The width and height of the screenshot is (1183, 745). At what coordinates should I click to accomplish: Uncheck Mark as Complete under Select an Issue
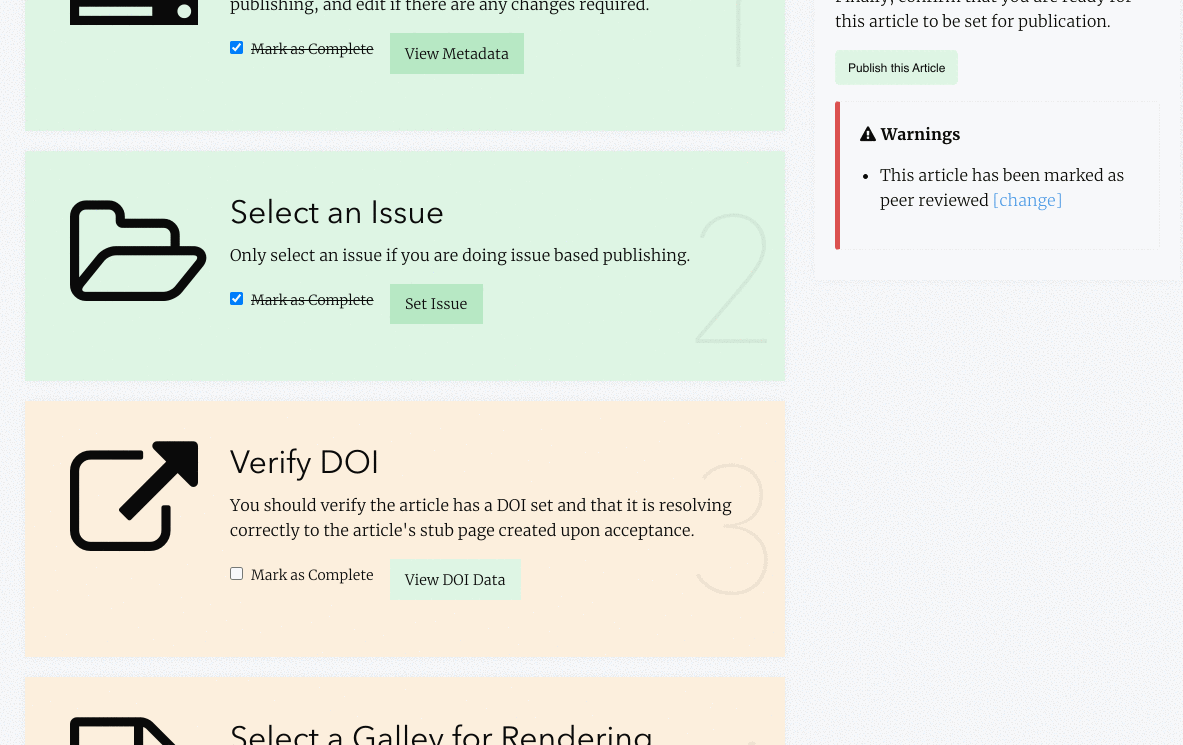point(236,299)
